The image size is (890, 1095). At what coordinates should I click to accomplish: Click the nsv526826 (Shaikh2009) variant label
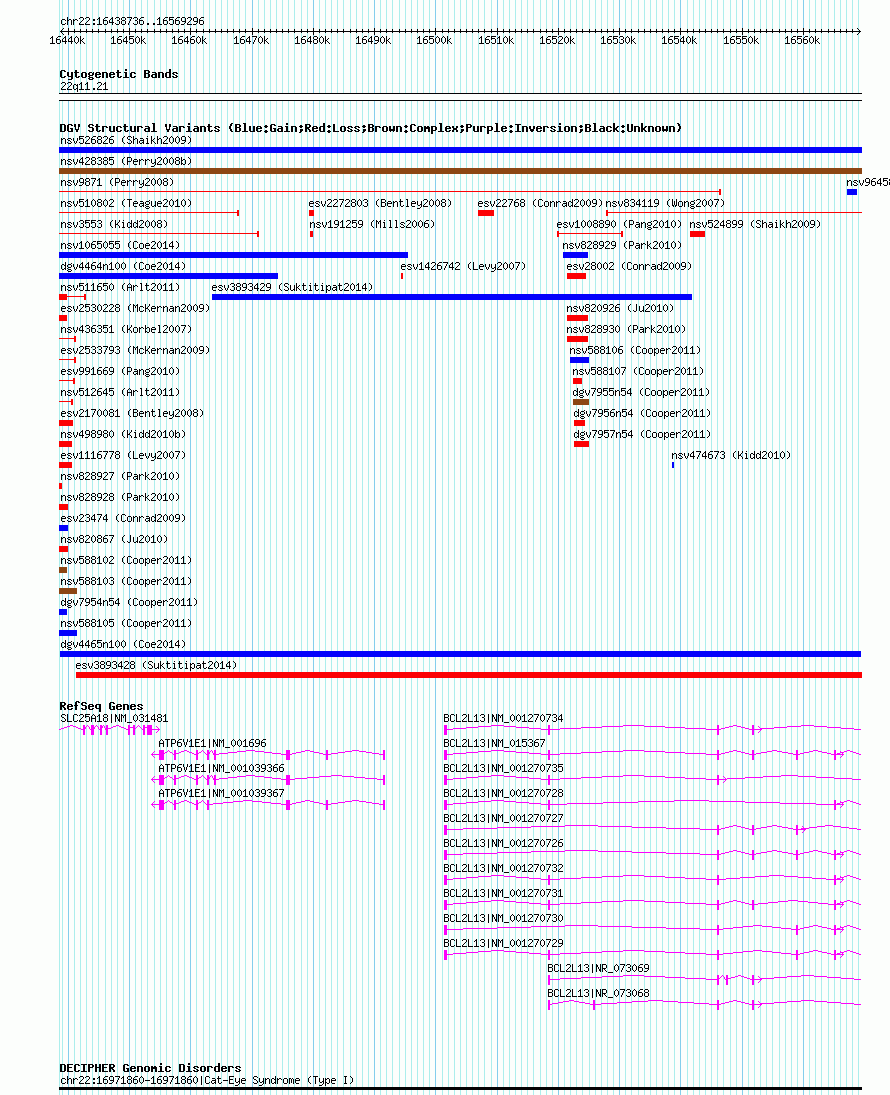click(126, 140)
